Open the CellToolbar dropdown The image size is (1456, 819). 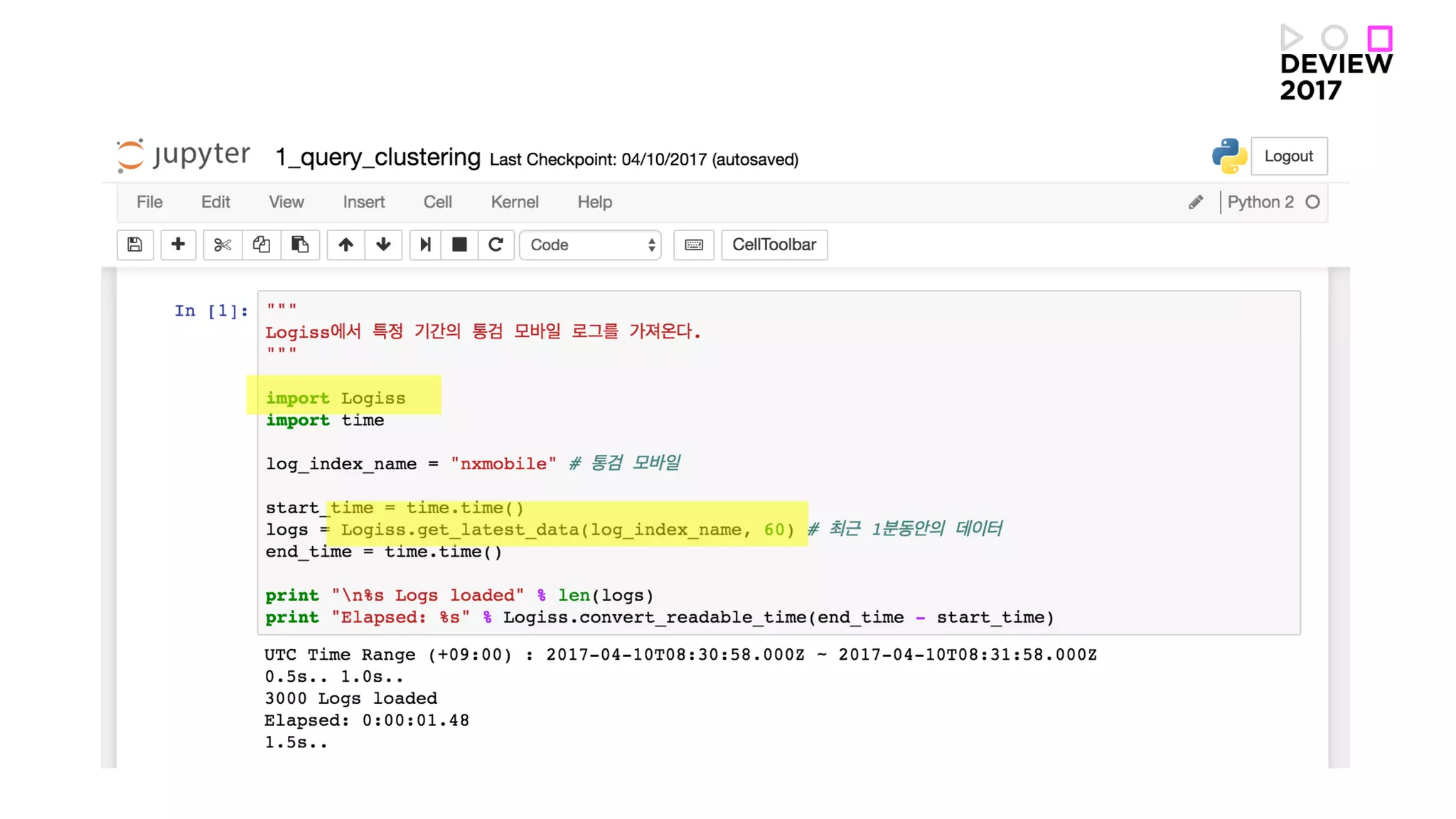coord(774,245)
